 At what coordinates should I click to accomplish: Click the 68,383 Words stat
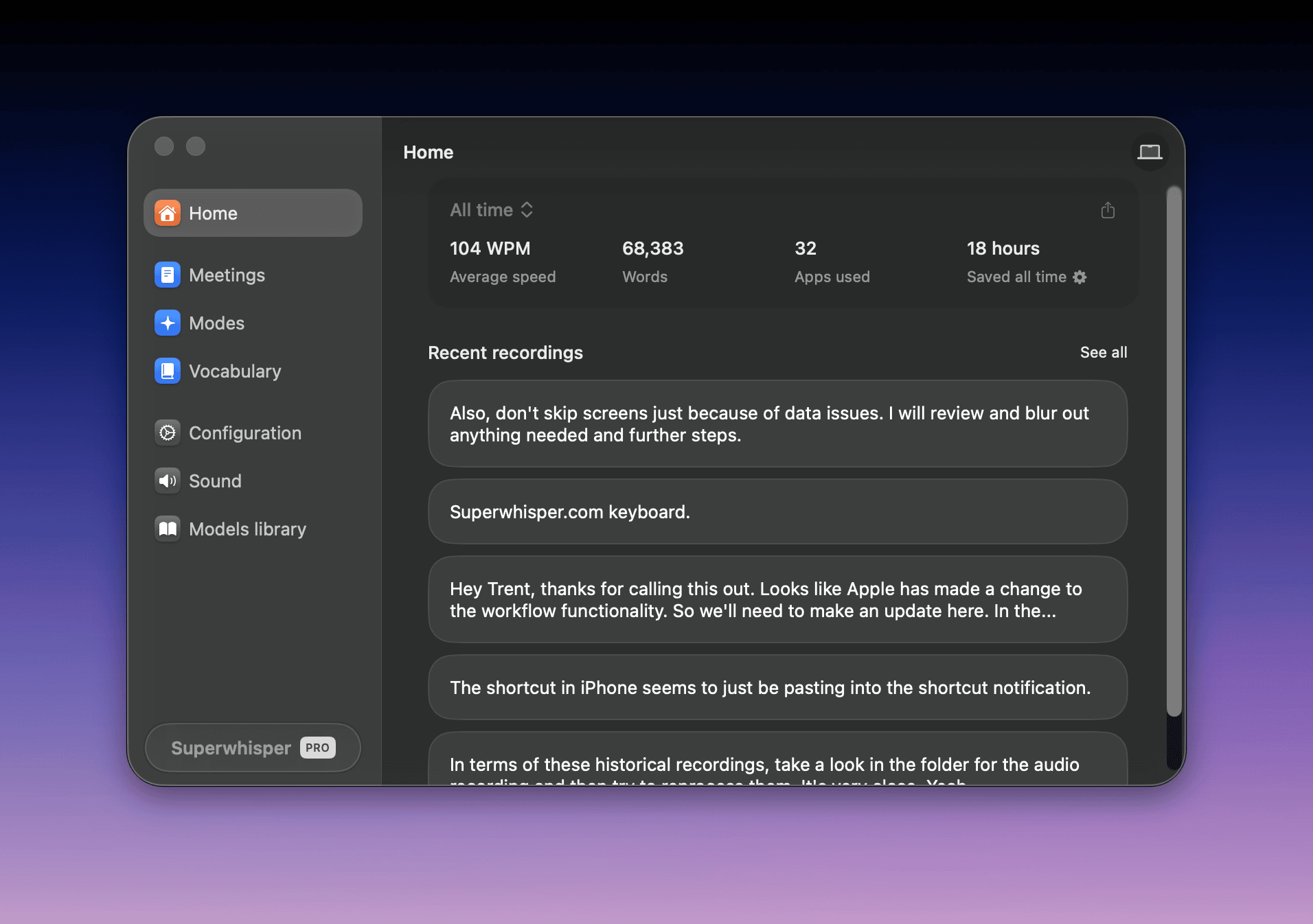click(652, 262)
